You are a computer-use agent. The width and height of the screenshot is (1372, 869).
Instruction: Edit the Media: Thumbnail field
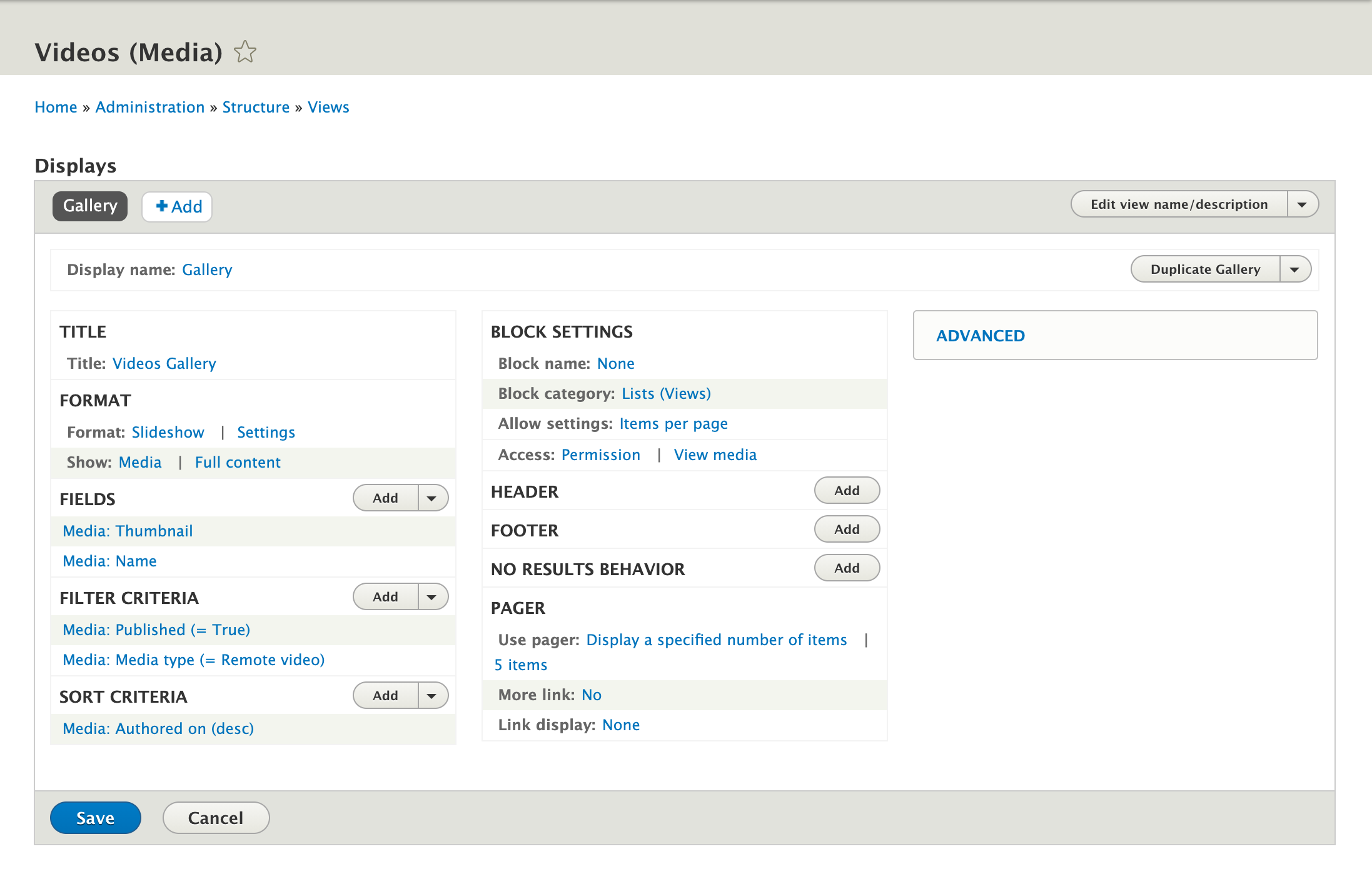tap(128, 531)
